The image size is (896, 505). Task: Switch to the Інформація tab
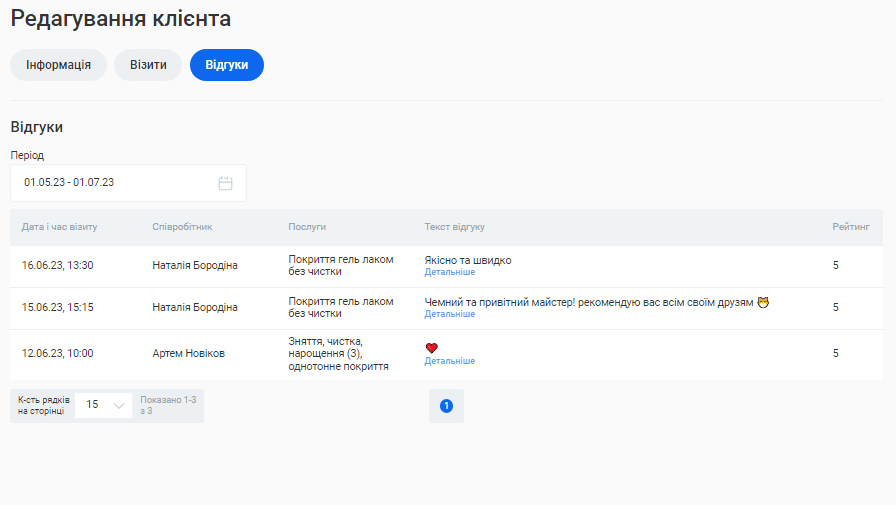point(58,65)
